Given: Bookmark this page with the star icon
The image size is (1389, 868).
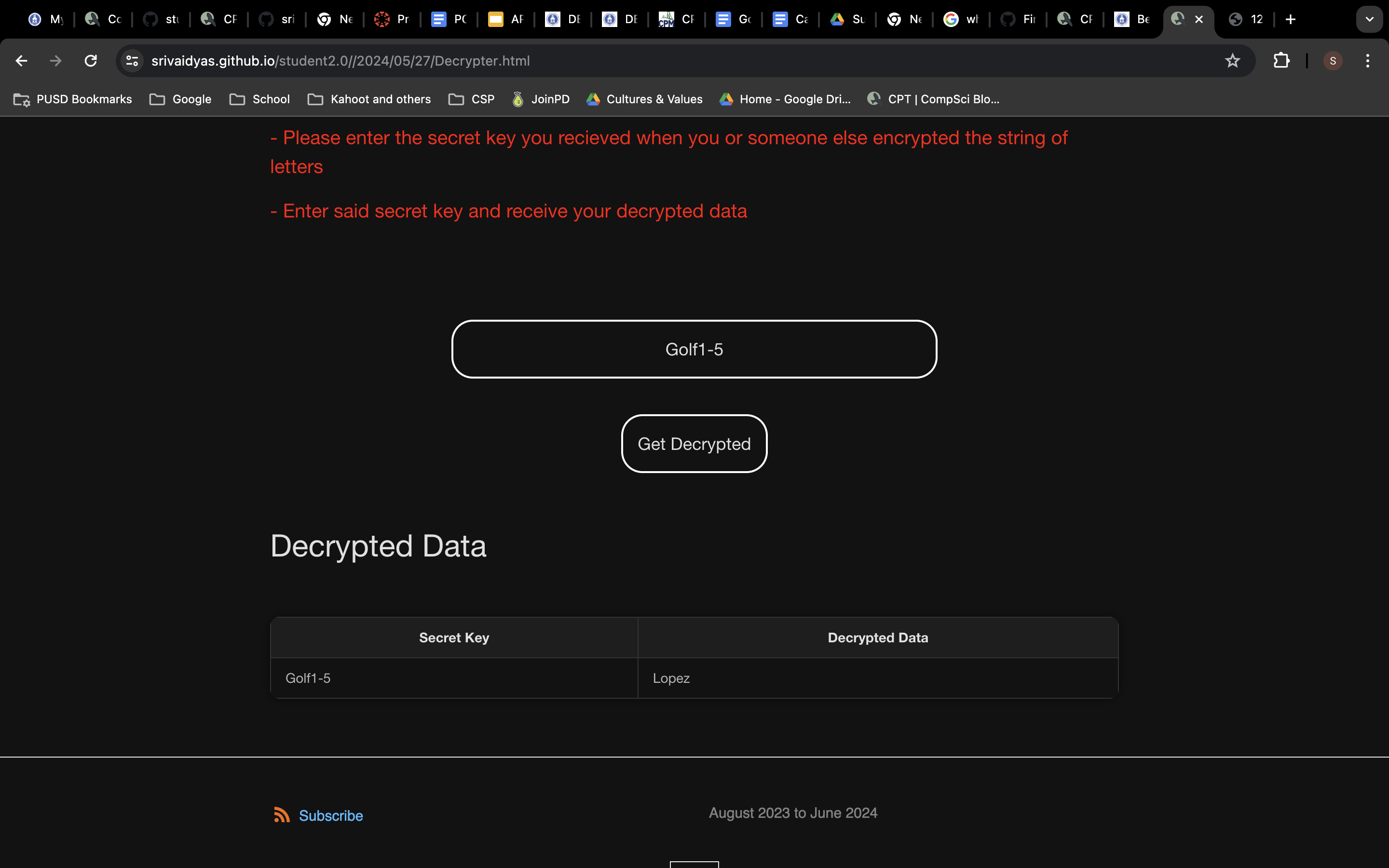Looking at the screenshot, I should [1232, 61].
